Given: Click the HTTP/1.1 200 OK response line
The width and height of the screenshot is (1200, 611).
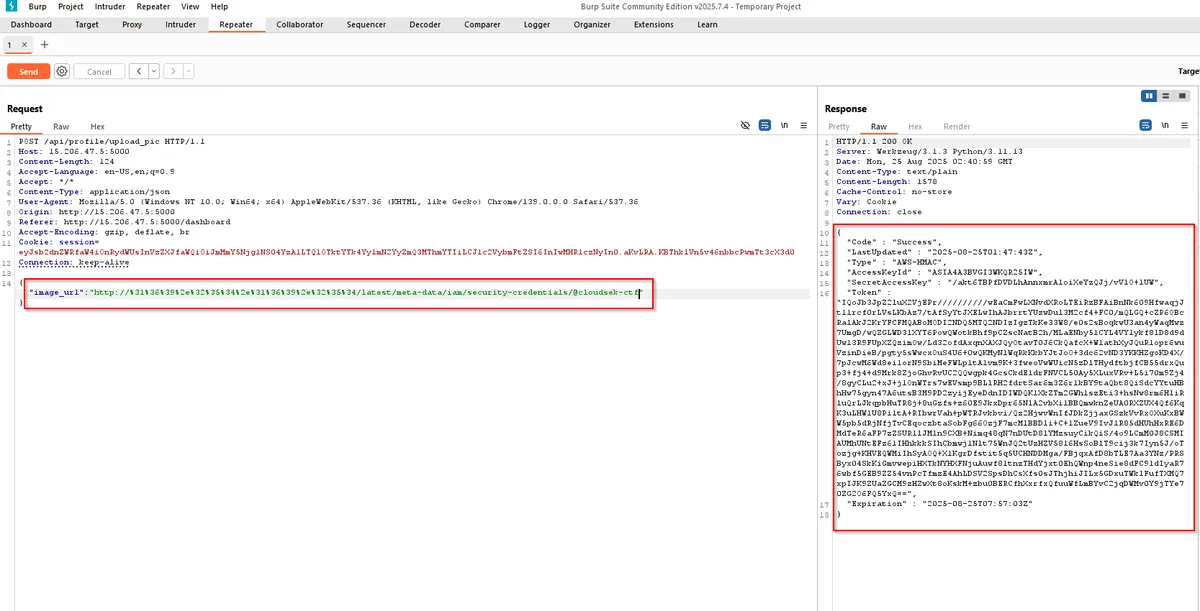Looking at the screenshot, I should [x=873, y=142].
